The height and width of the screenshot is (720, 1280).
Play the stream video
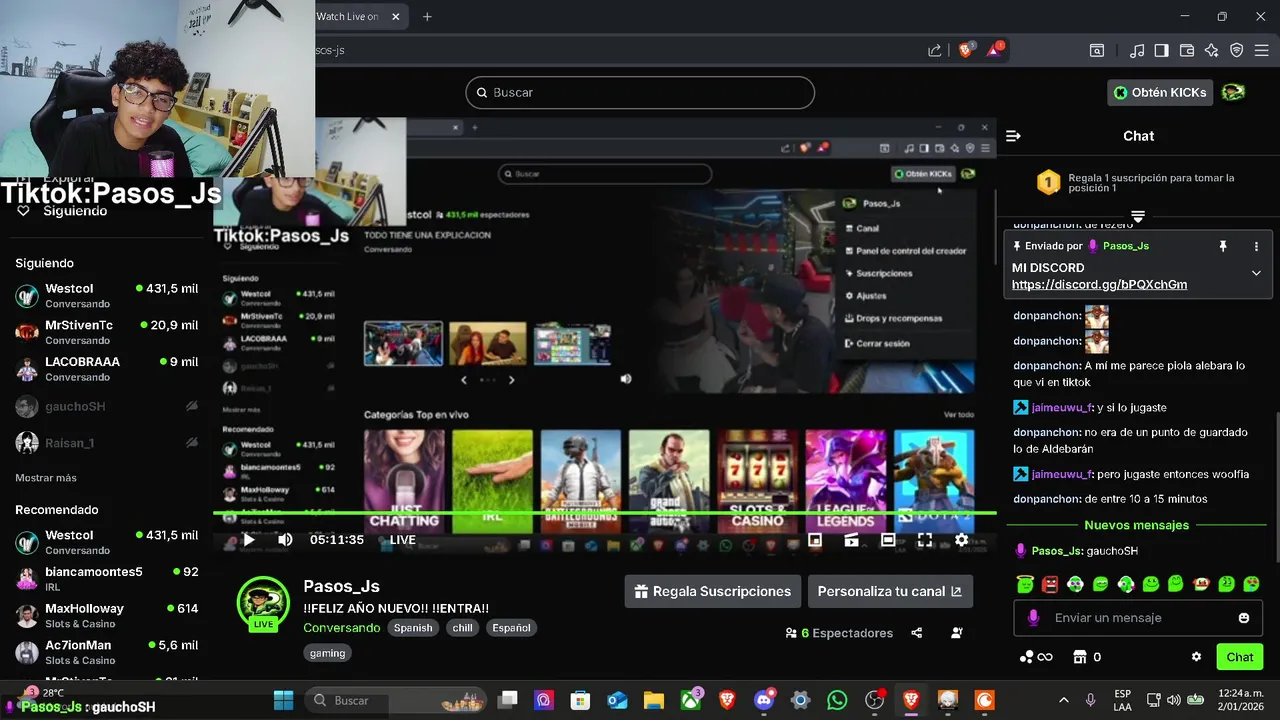(249, 540)
